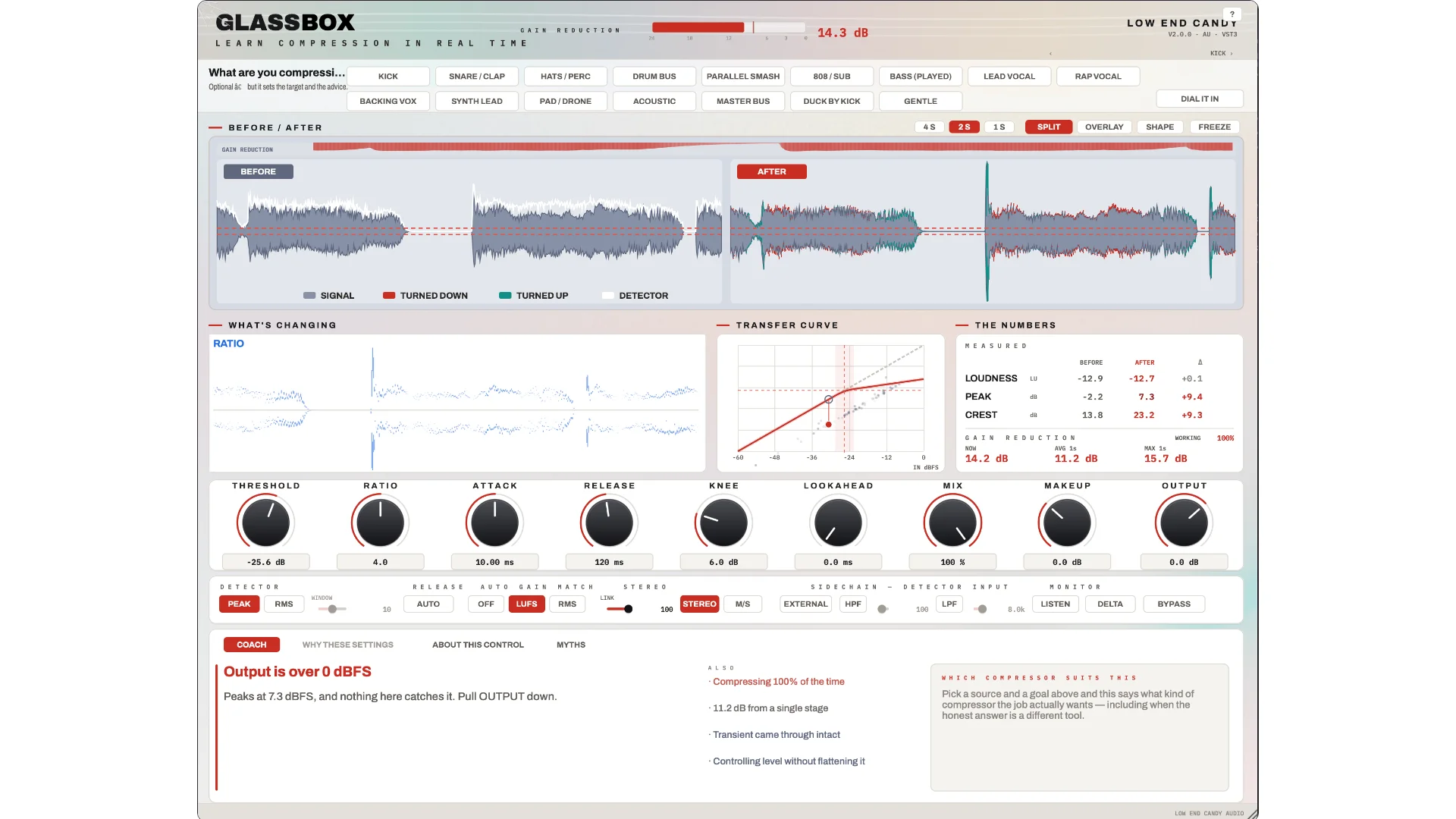
Task: Choose HATS / PERC source preset
Action: [566, 77]
